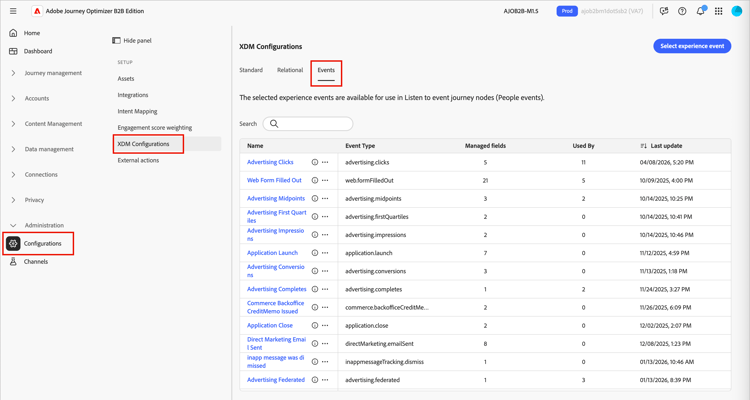
Task: Click the 04/08/2026, 5:20 PM date
Action: click(x=666, y=162)
